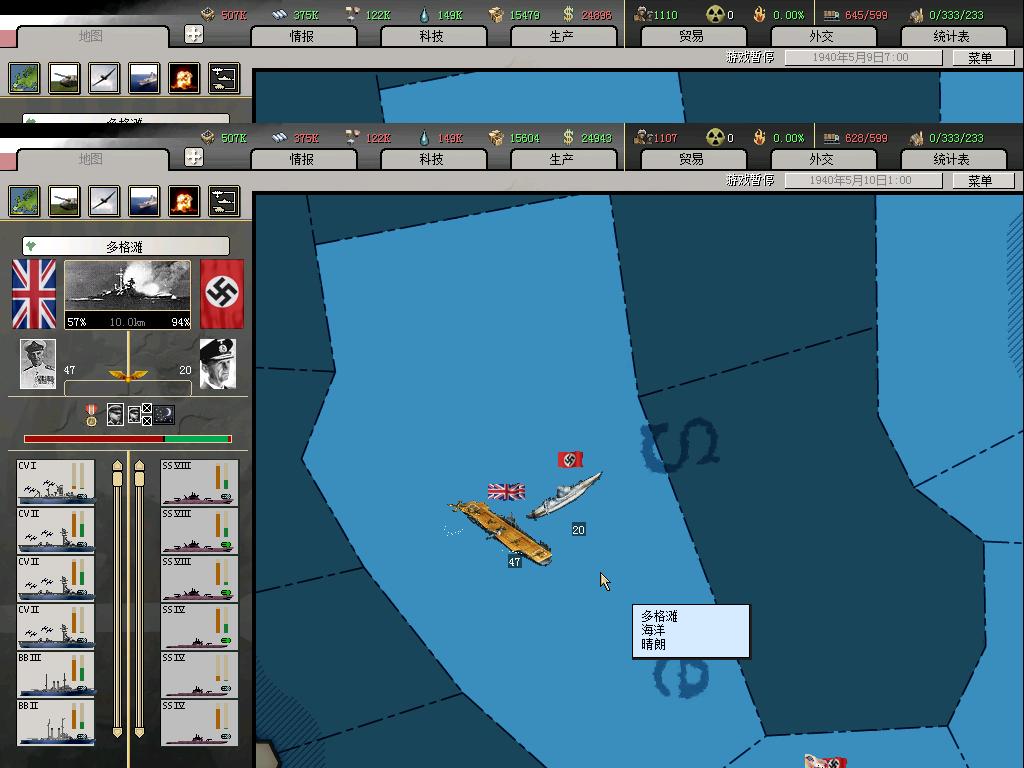This screenshot has width=1024, height=768.
Task: Click the 菜单 button in lower screen
Action: coord(983,180)
